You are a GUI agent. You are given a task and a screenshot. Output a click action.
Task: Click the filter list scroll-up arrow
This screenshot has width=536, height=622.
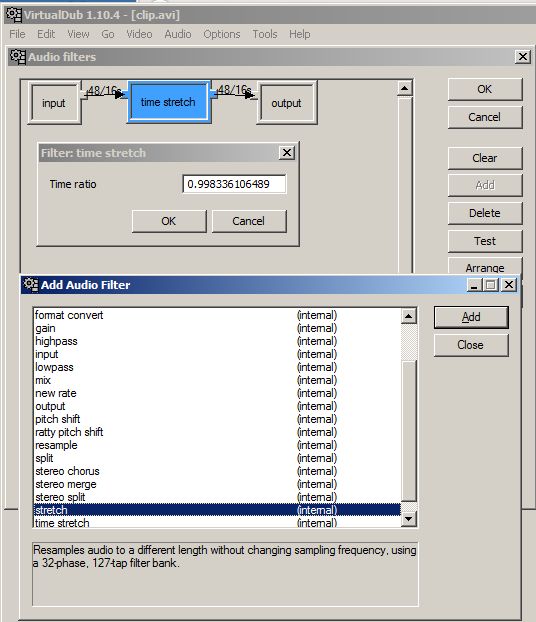(x=409, y=316)
